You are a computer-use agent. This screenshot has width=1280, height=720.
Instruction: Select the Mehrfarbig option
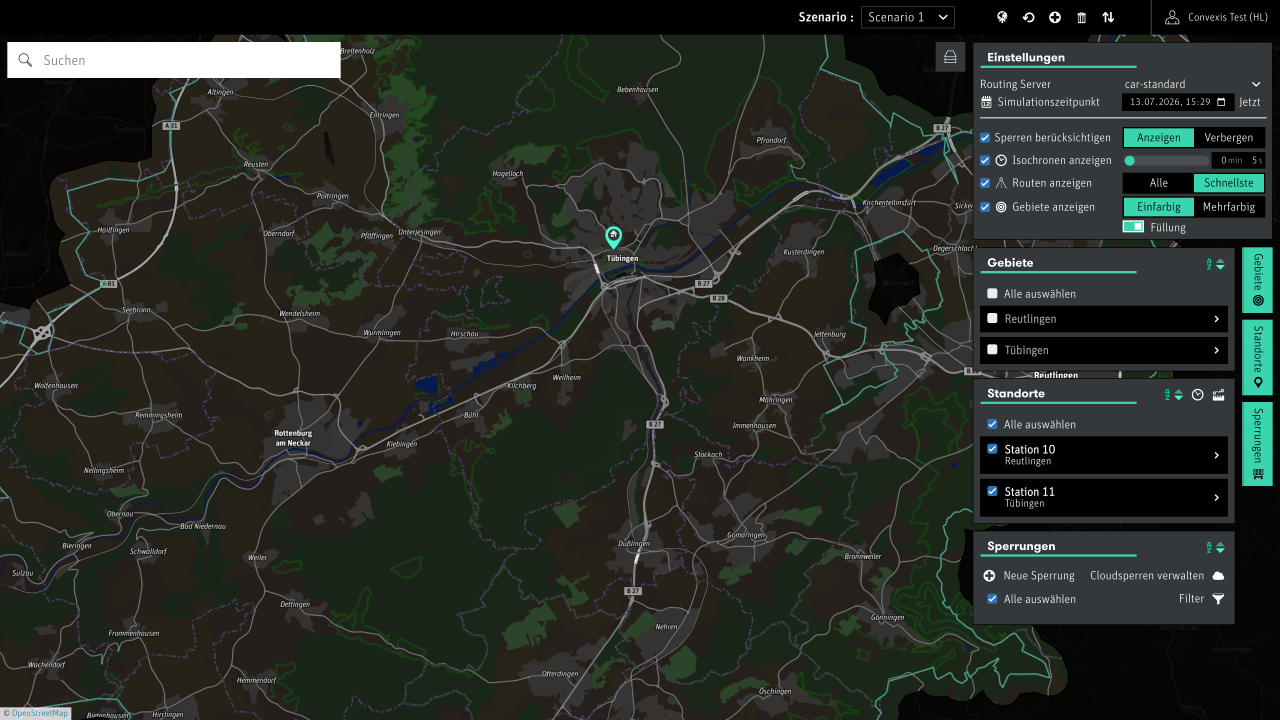[x=1229, y=207]
